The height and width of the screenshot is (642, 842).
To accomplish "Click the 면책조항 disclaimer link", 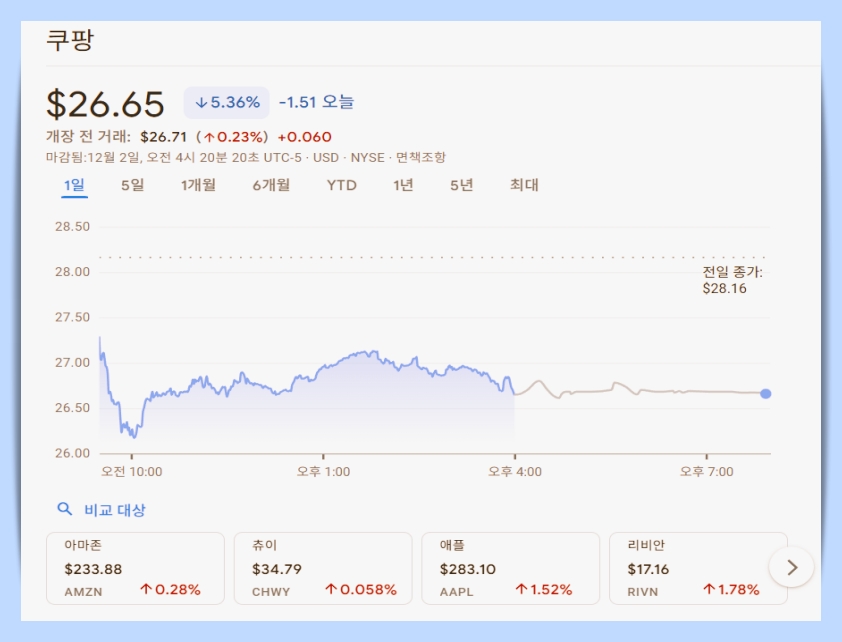I will [420, 158].
